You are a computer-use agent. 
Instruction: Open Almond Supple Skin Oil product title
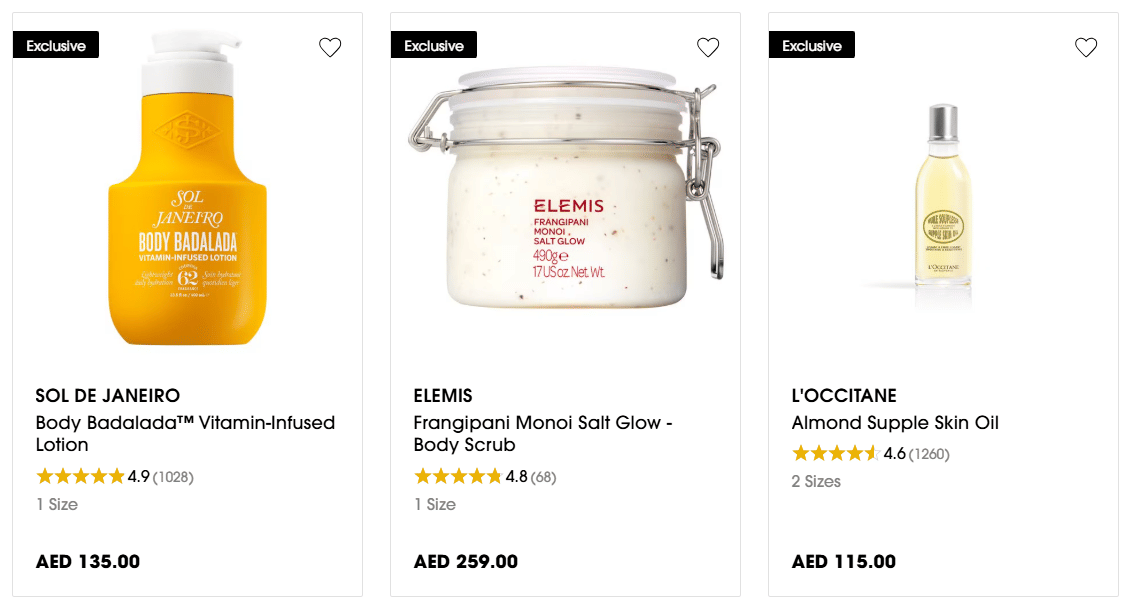click(x=895, y=423)
